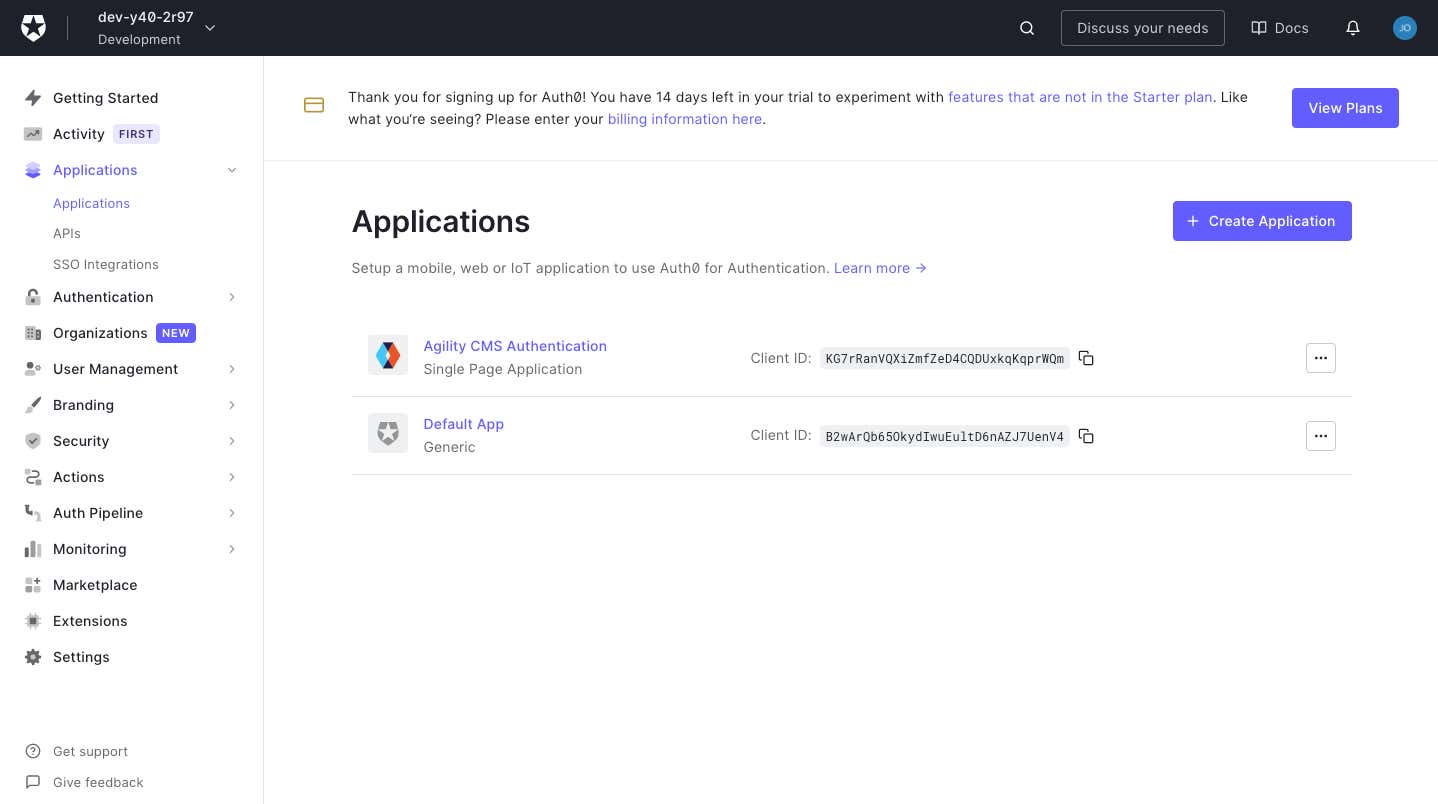Click the View Plans button

[1345, 108]
